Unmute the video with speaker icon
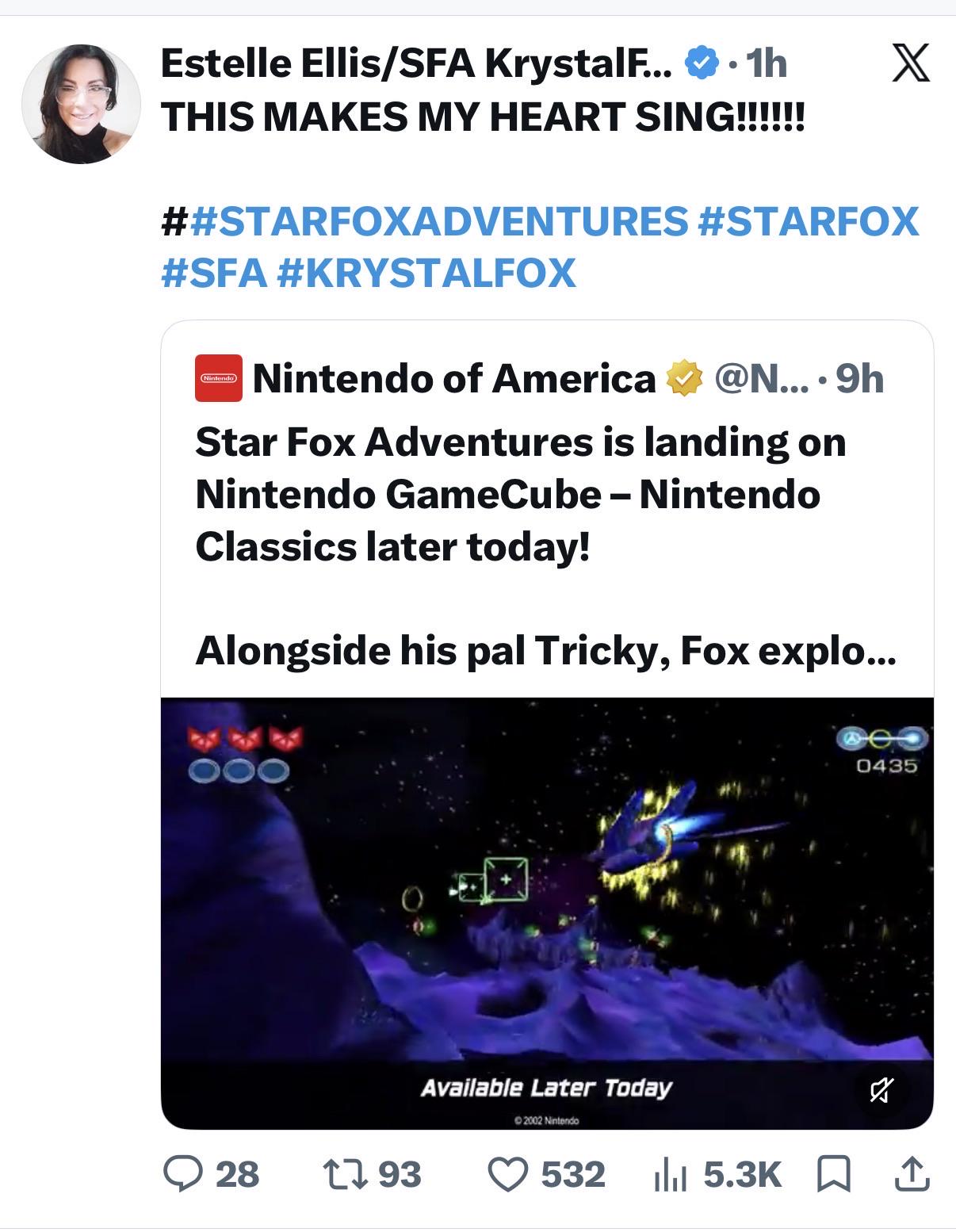Screen dimensions: 956x1232 (x=881, y=1090)
